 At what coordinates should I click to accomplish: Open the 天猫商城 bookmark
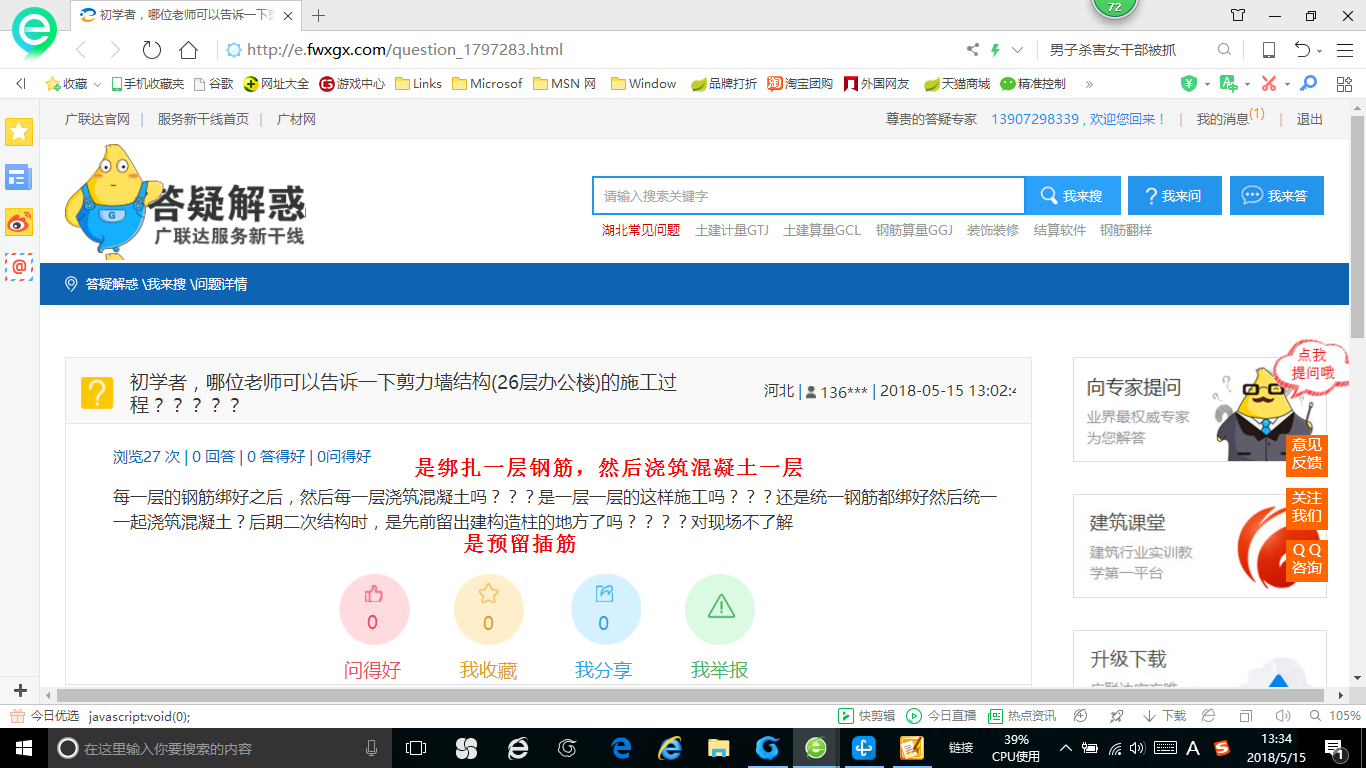[957, 84]
